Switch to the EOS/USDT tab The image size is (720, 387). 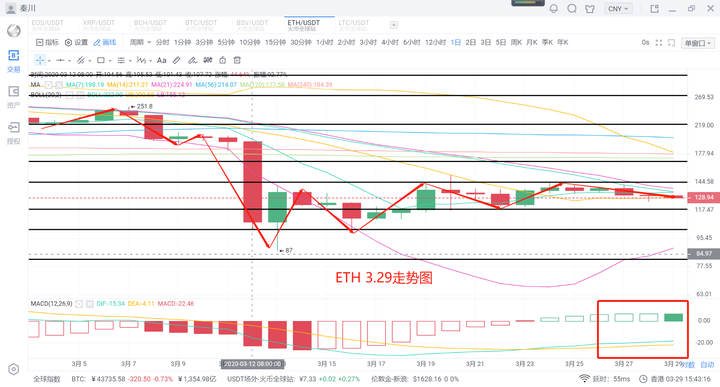(x=47, y=25)
